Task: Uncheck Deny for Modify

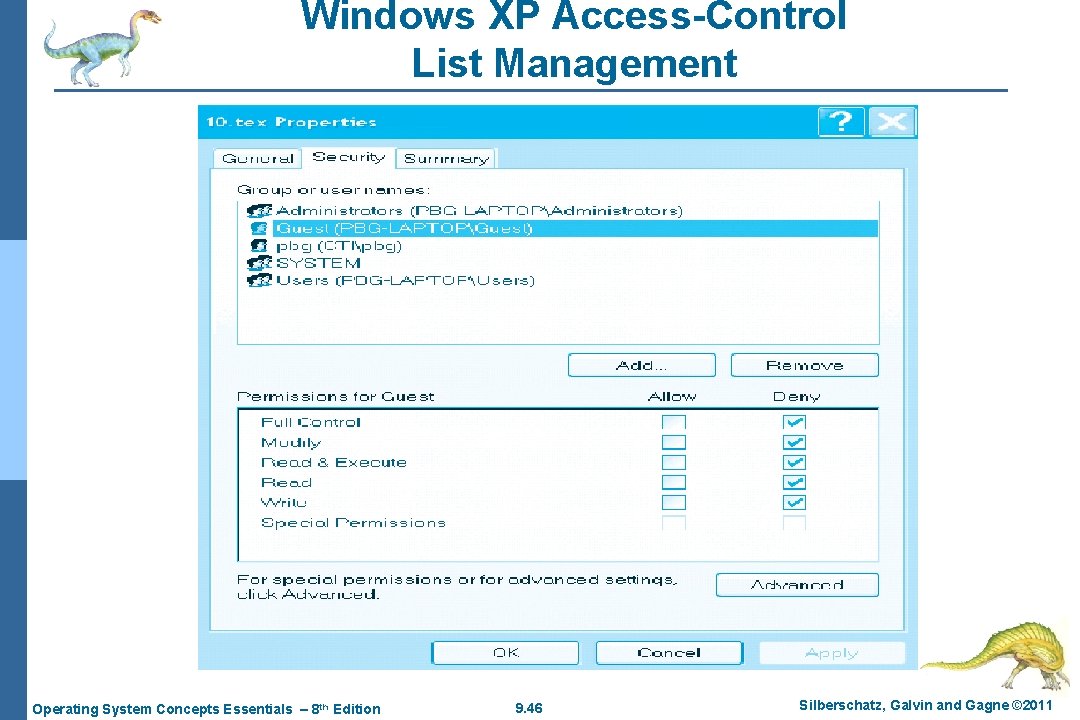Action: coord(794,442)
